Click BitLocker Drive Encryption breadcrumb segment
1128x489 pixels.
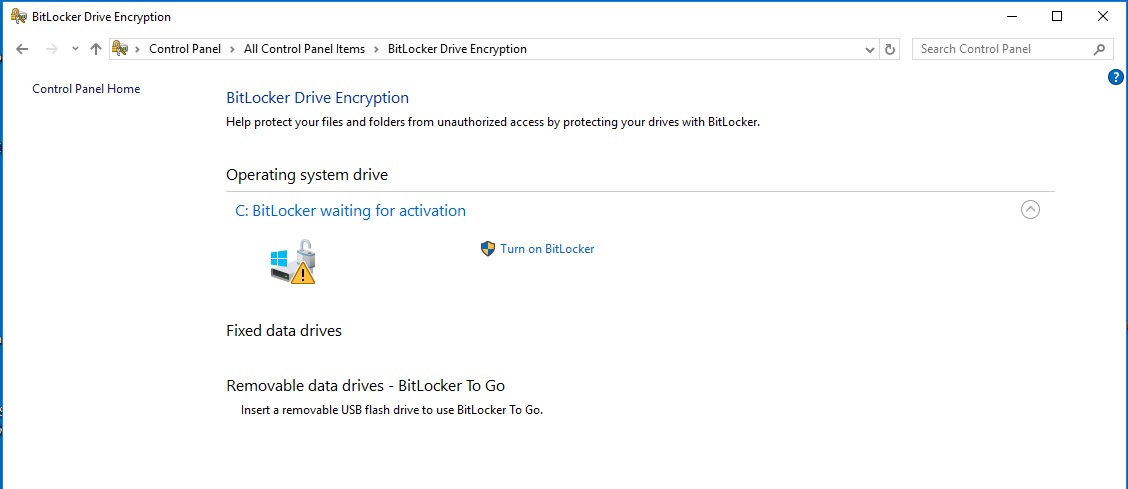pos(456,49)
